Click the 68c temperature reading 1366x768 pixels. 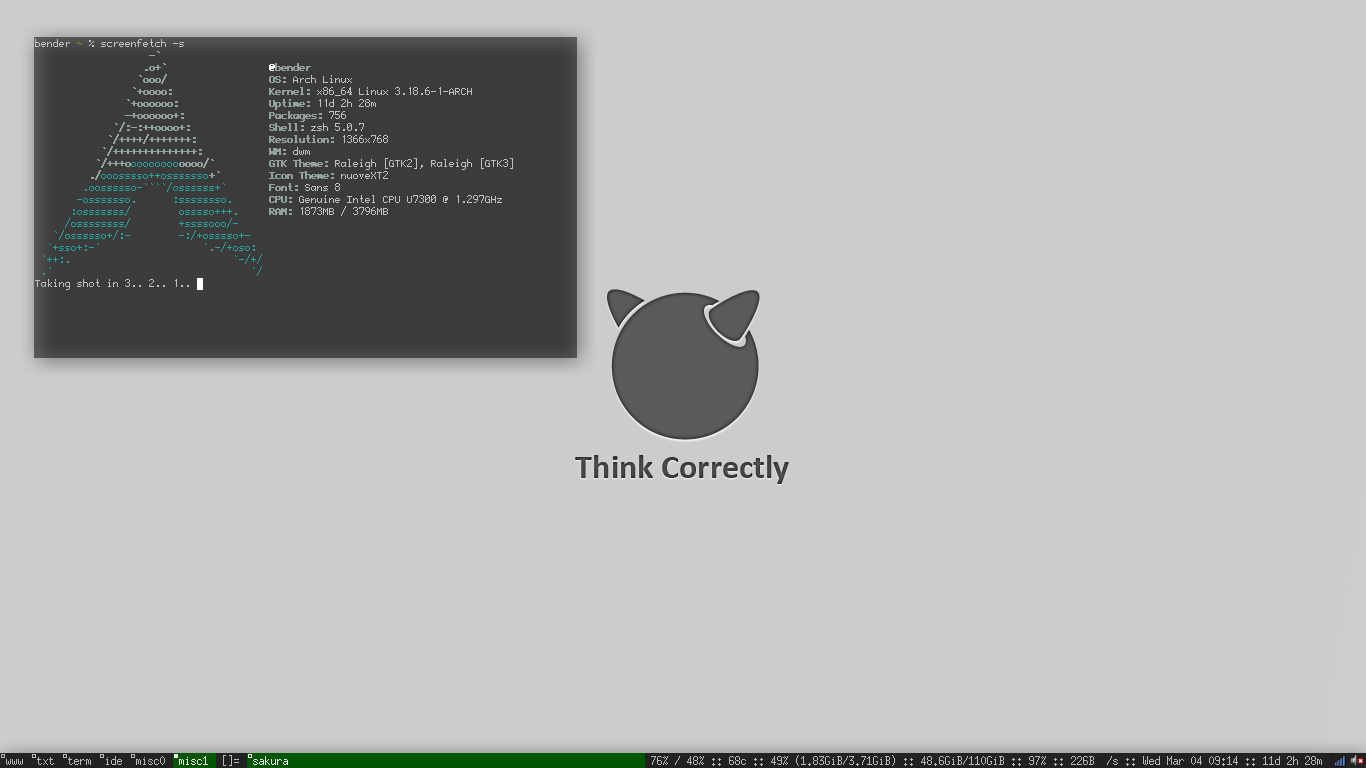point(736,761)
